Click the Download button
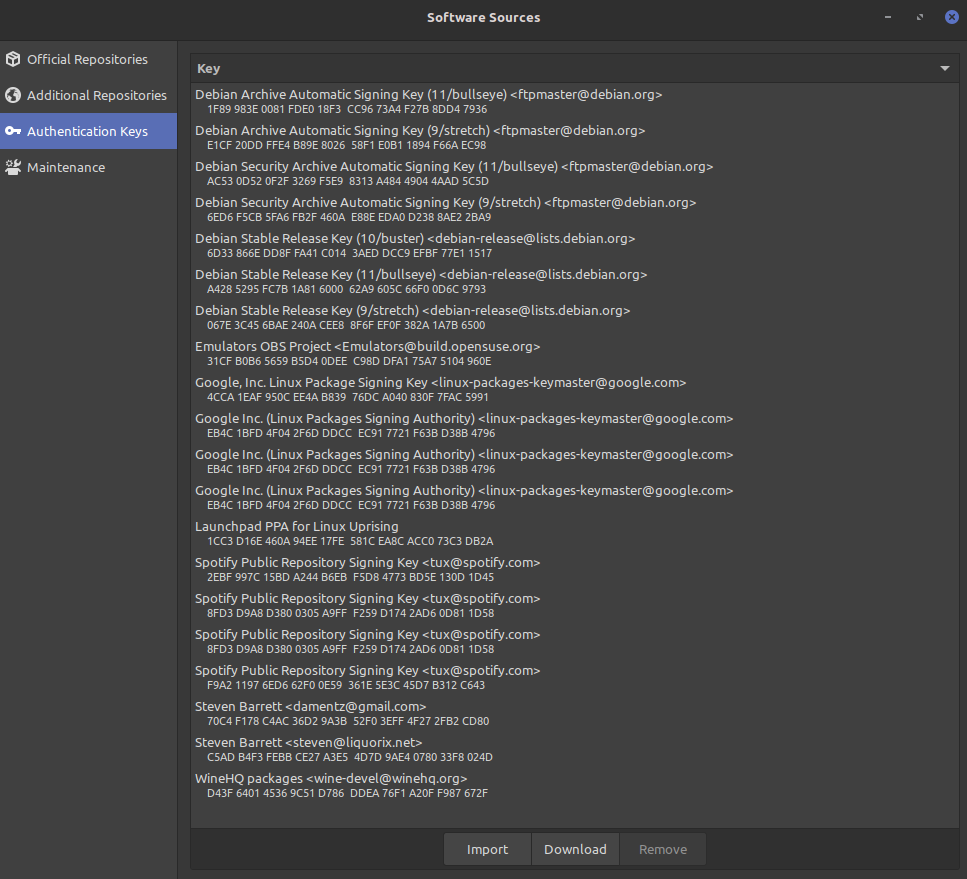This screenshot has height=879, width=967. 575,849
